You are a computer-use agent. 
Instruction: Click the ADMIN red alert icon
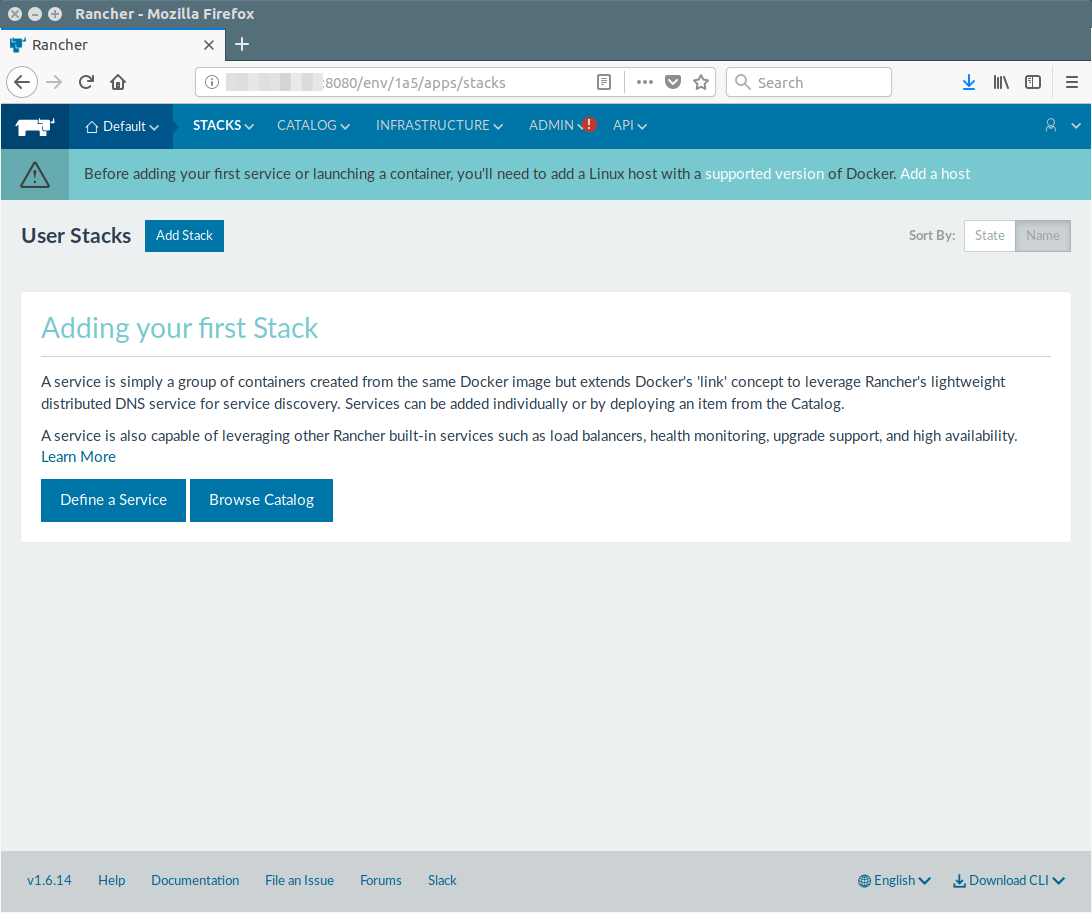(x=589, y=125)
